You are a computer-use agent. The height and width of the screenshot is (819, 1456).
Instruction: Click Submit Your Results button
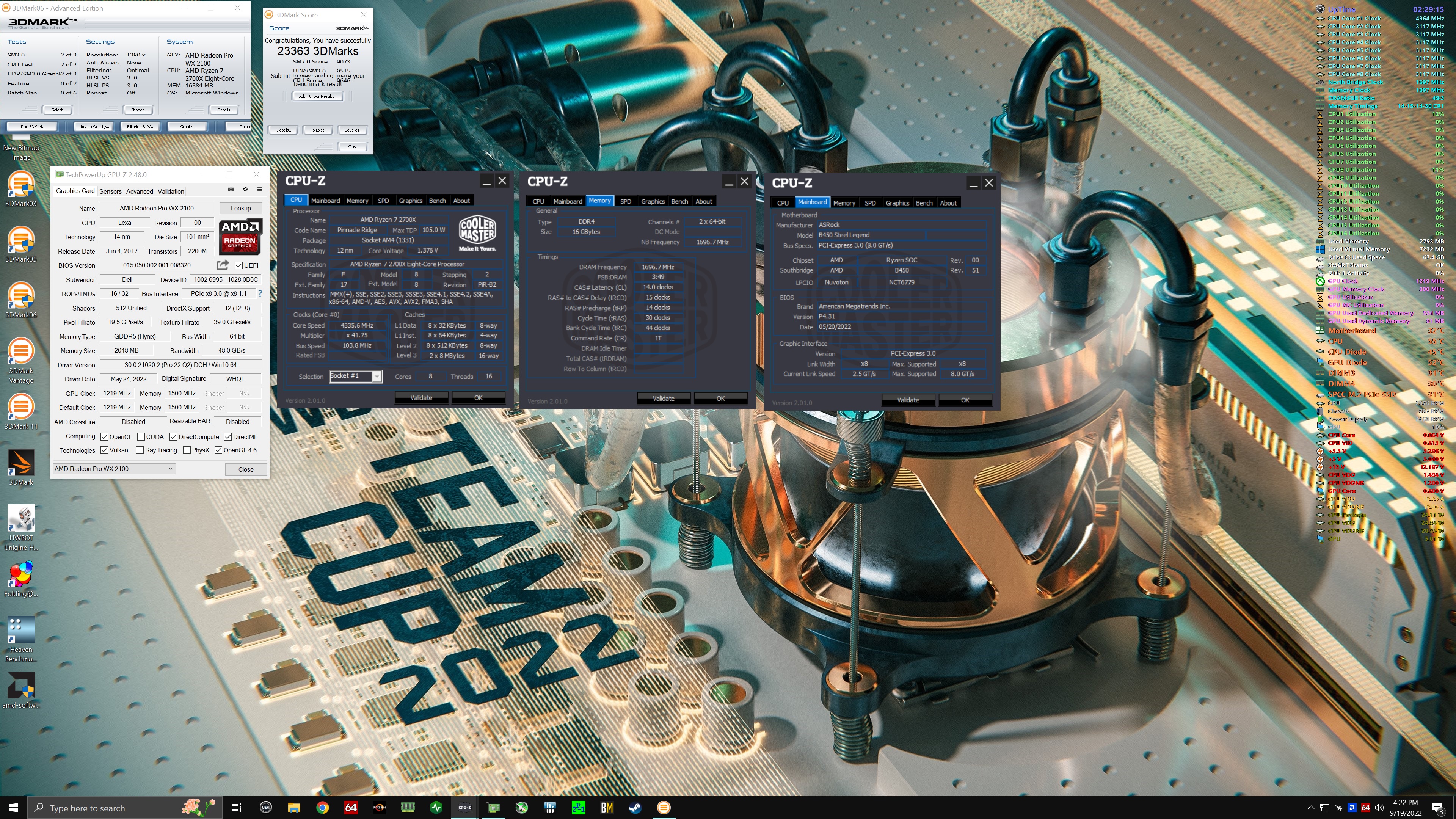point(318,97)
